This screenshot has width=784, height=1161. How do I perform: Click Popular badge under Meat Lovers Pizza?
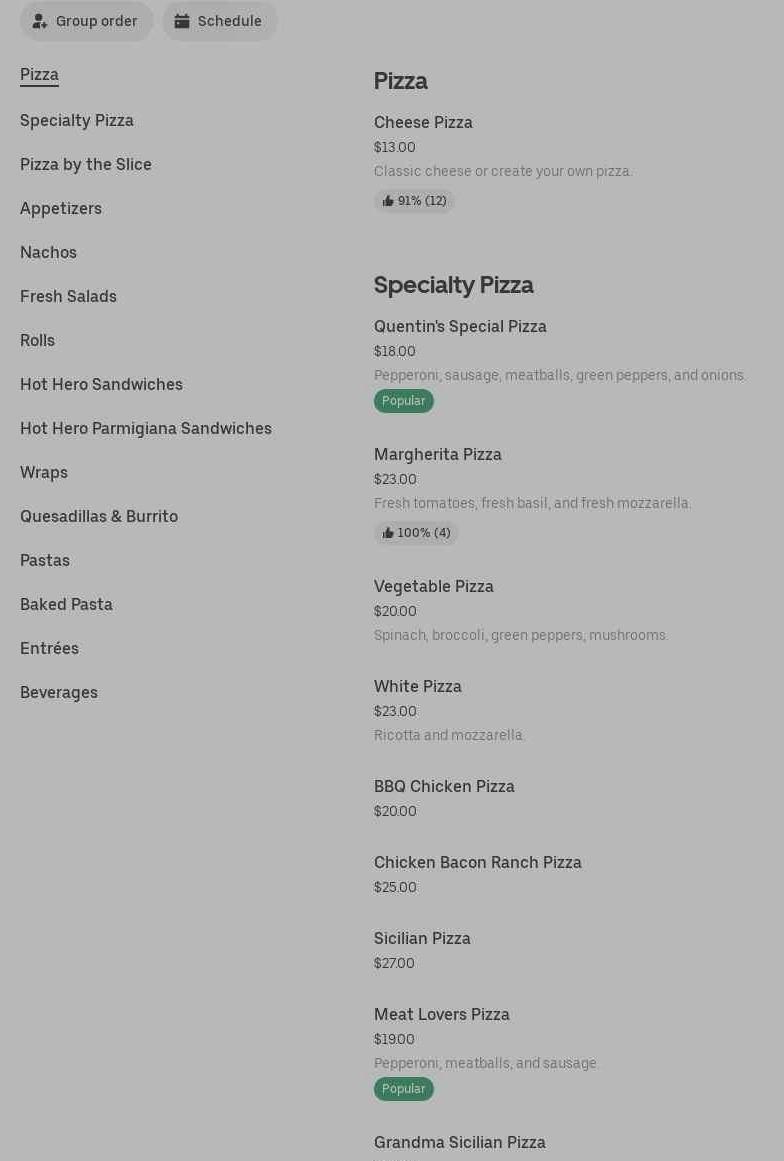coord(404,1089)
